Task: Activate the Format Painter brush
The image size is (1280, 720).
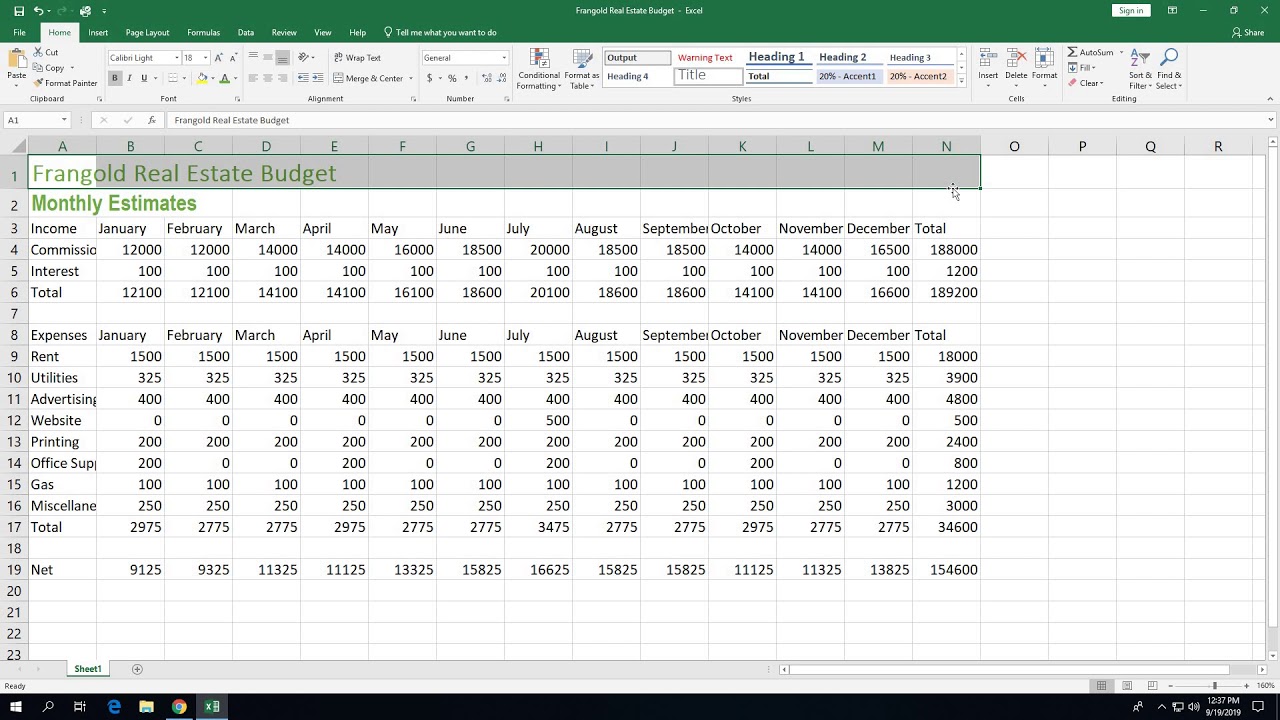Action: 38,83
